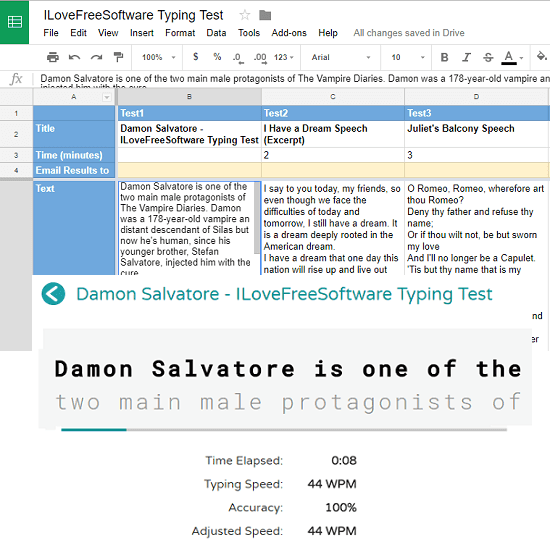Open the Help menu
Viewport: 550px width, 540px height.
coord(328,33)
